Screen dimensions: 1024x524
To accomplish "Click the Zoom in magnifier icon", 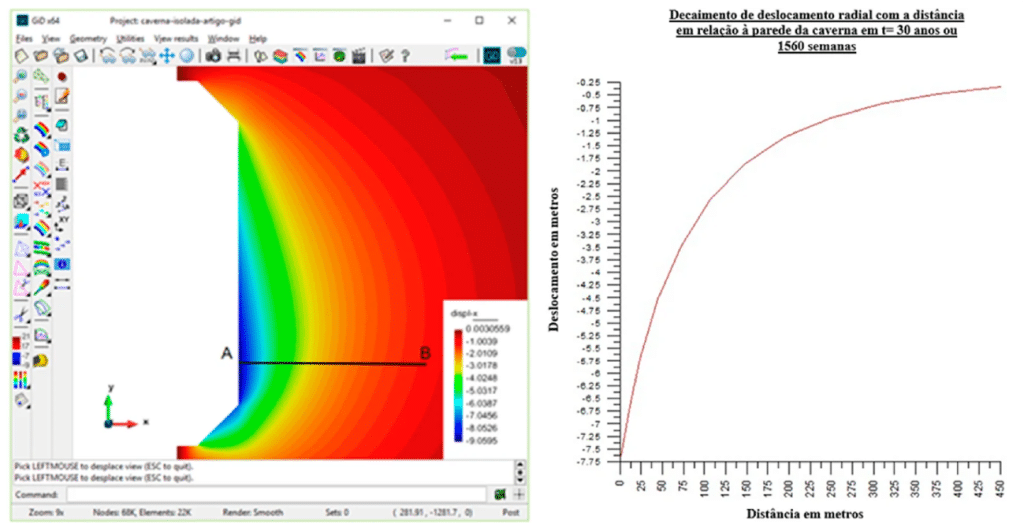I will tap(22, 76).
